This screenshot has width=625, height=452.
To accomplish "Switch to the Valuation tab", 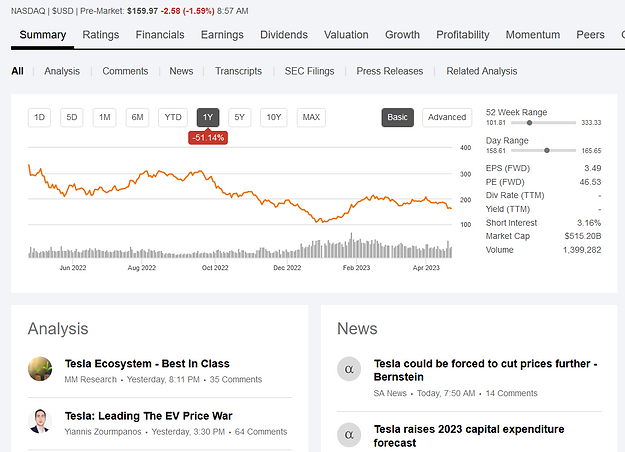I will pyautogui.click(x=347, y=35).
